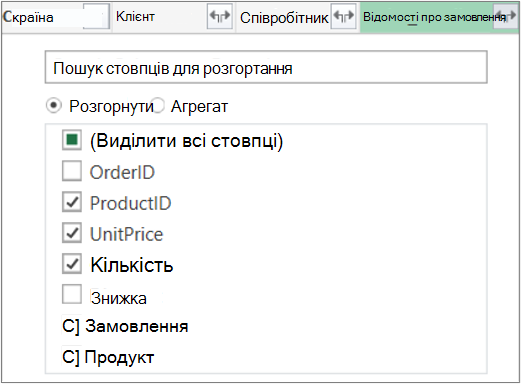Select the Співробітник column header
The image size is (521, 384).
pos(298,17)
